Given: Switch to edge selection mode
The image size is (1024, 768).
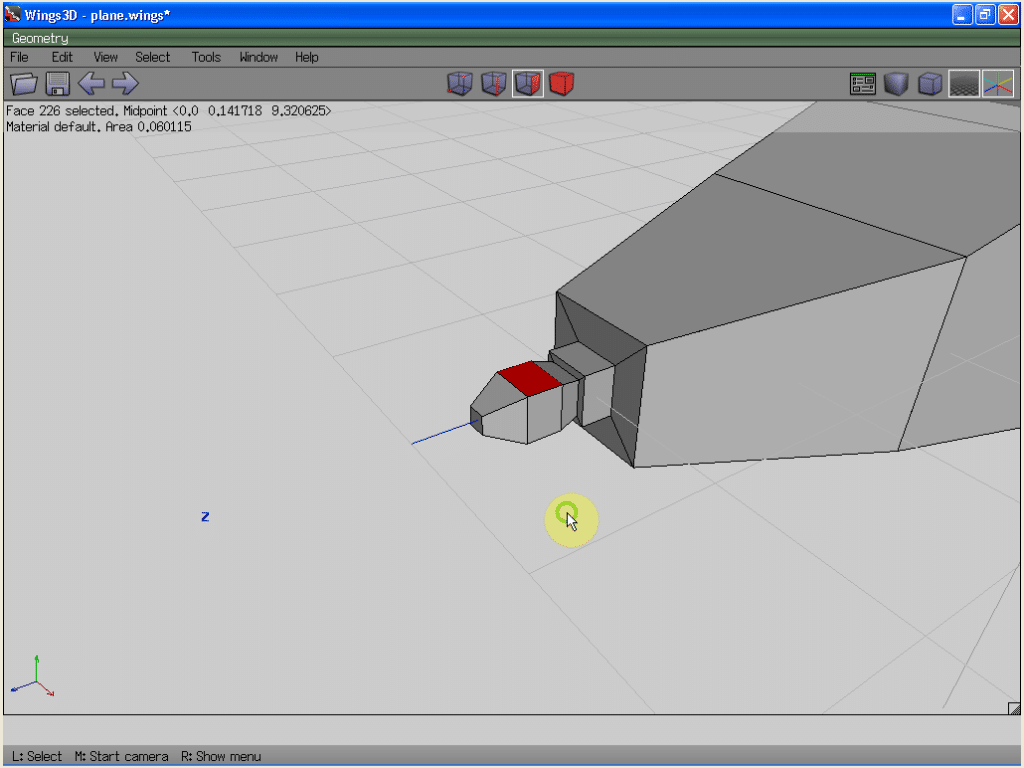Looking at the screenshot, I should click(x=493, y=84).
